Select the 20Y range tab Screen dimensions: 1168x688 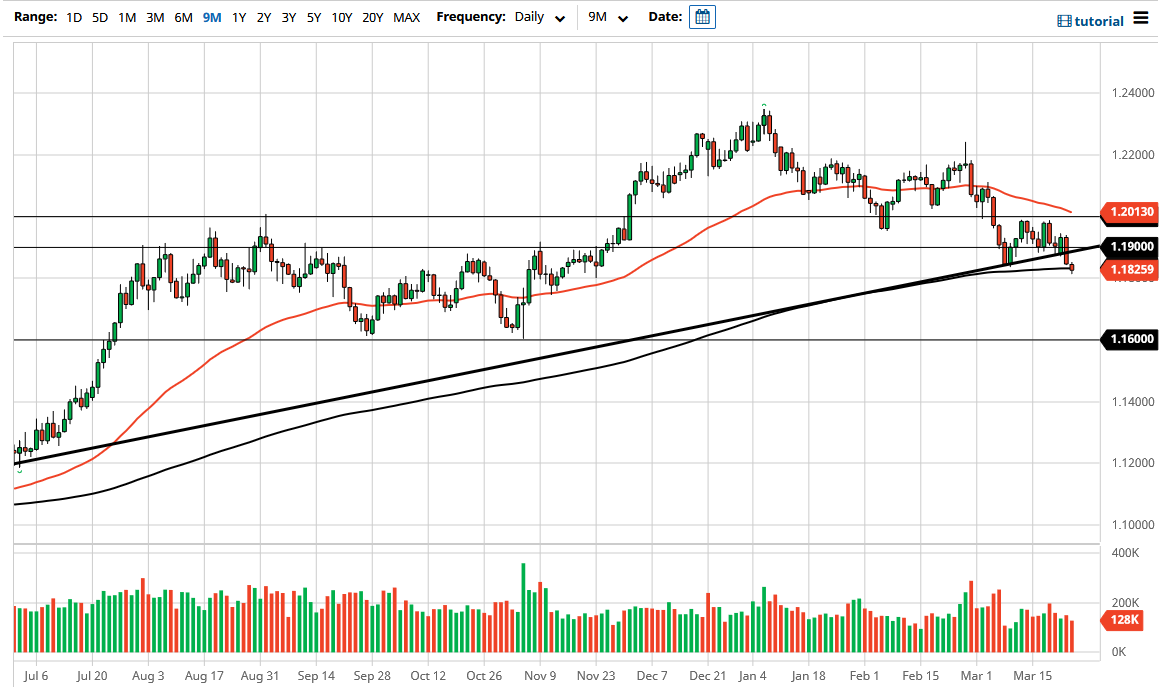[x=372, y=17]
